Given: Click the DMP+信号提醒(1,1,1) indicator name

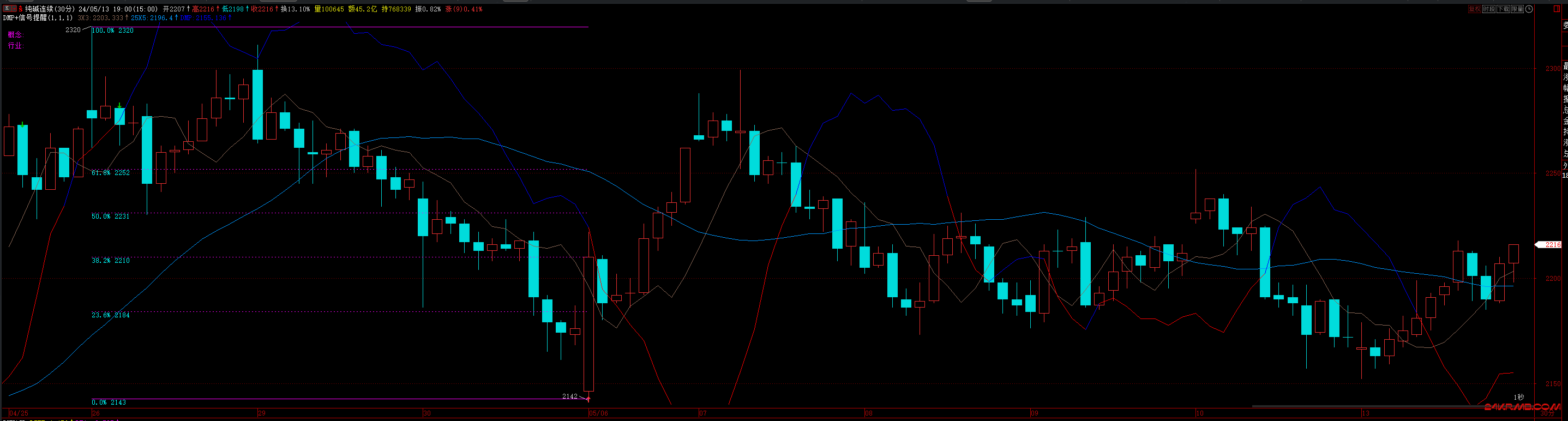Looking at the screenshot, I should [38, 18].
